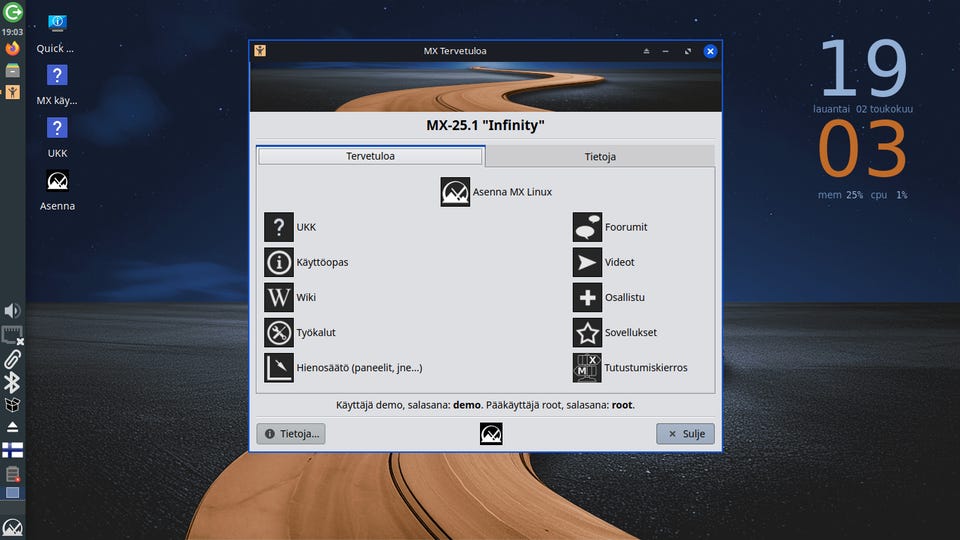Click the Sulje button

coord(685,433)
